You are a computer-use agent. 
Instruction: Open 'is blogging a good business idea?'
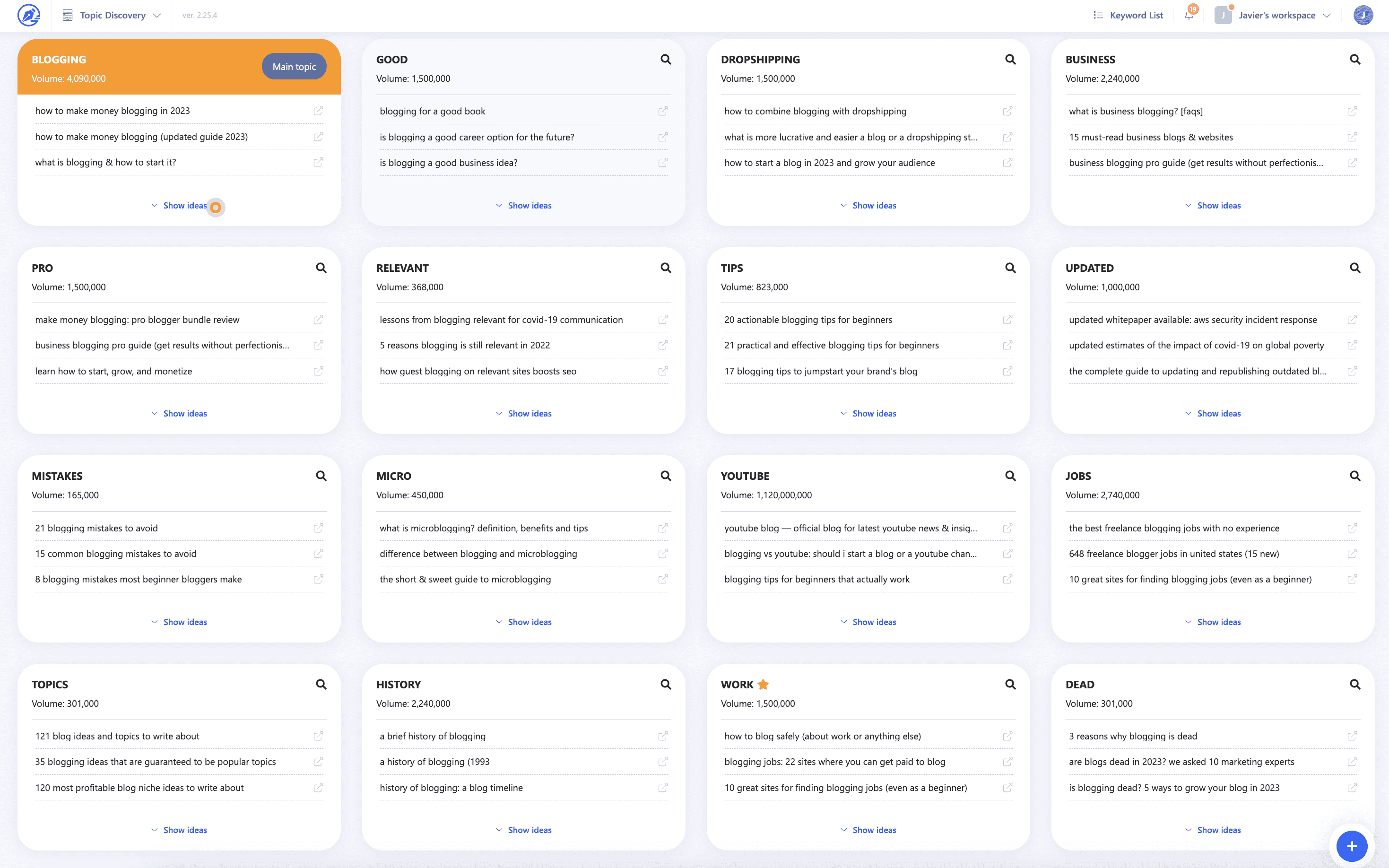click(448, 163)
